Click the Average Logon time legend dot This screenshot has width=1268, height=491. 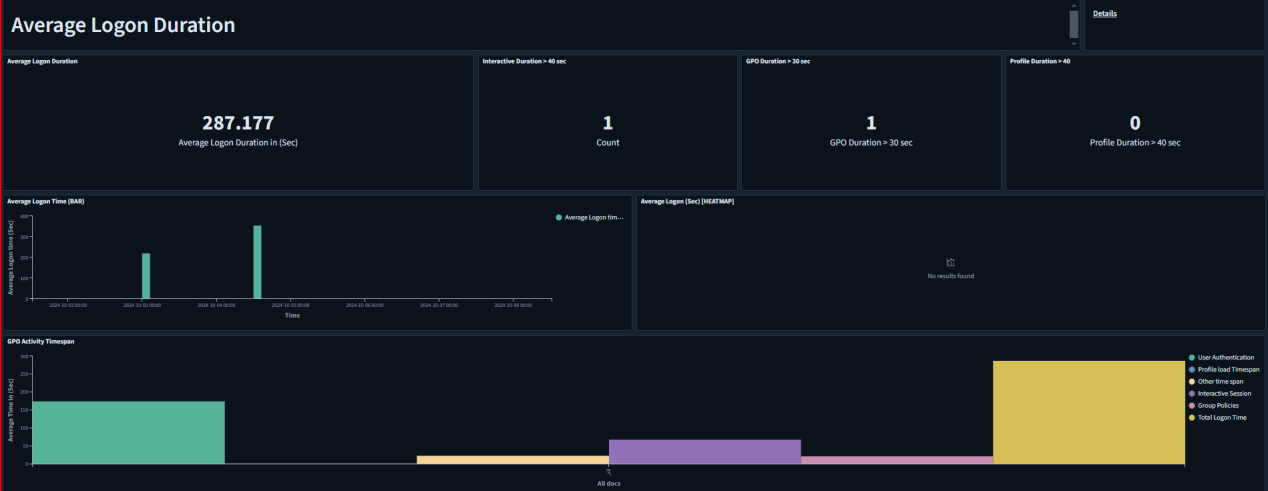click(x=558, y=217)
